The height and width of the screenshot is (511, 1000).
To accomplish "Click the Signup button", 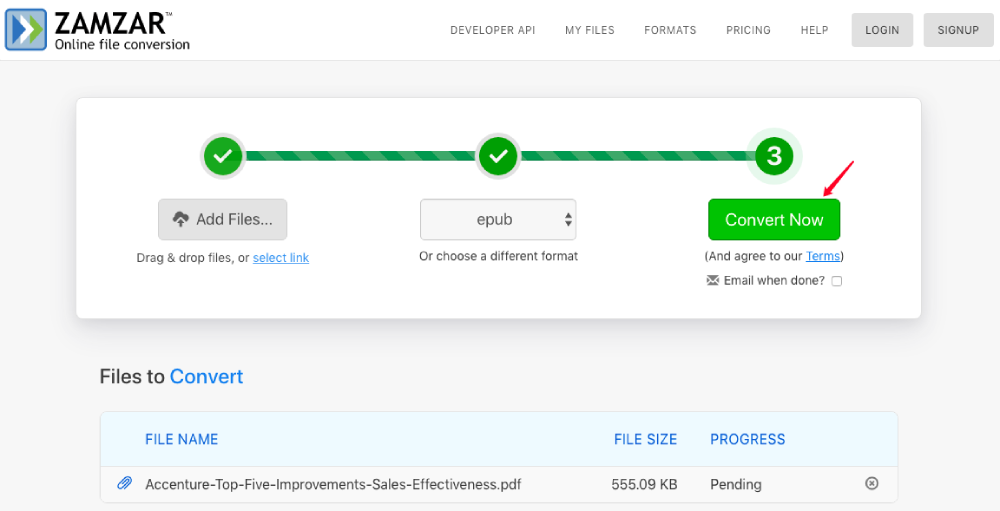I will tap(958, 30).
